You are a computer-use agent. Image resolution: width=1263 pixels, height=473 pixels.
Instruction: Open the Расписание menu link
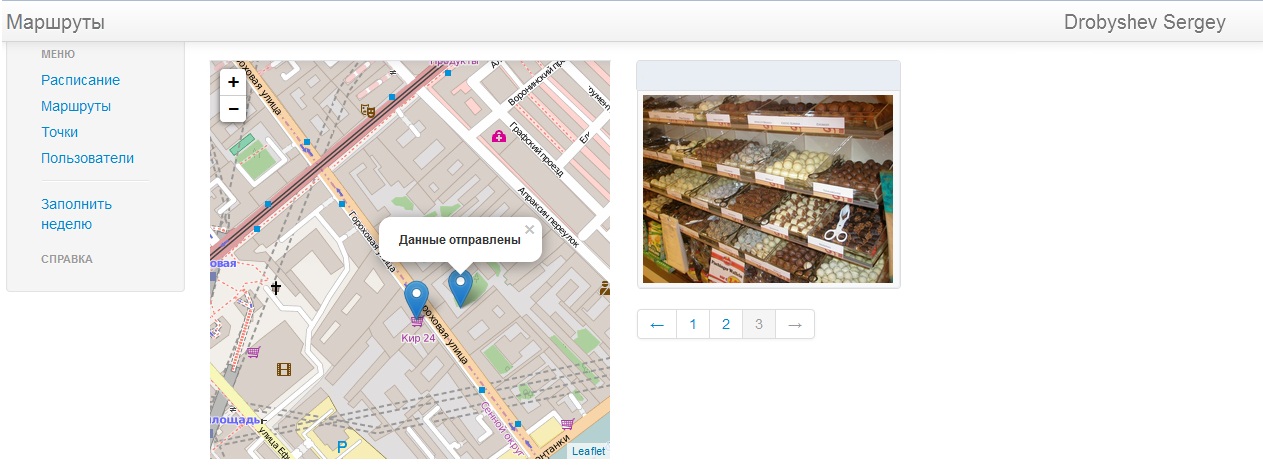80,80
